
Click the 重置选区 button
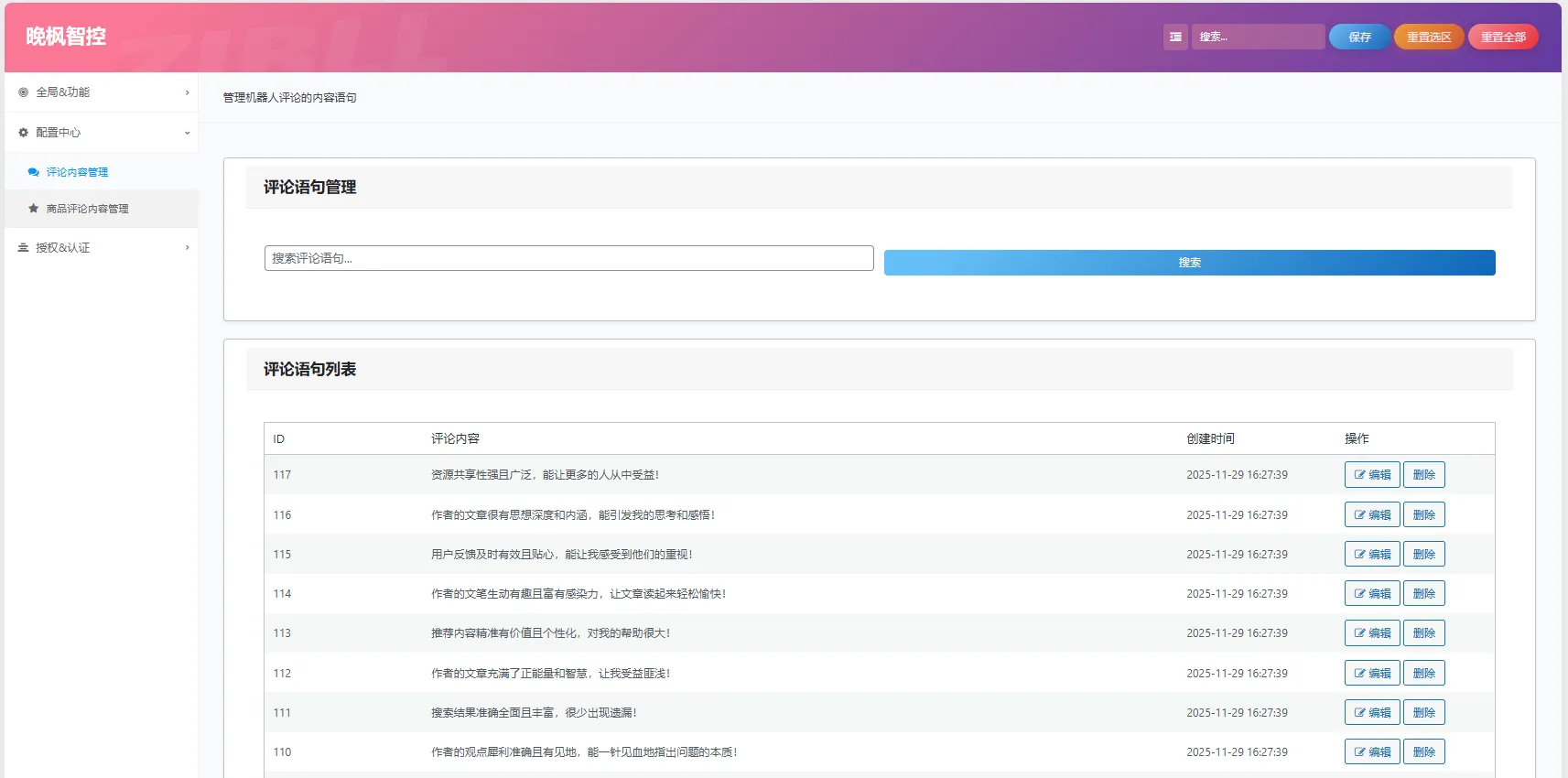(1429, 37)
